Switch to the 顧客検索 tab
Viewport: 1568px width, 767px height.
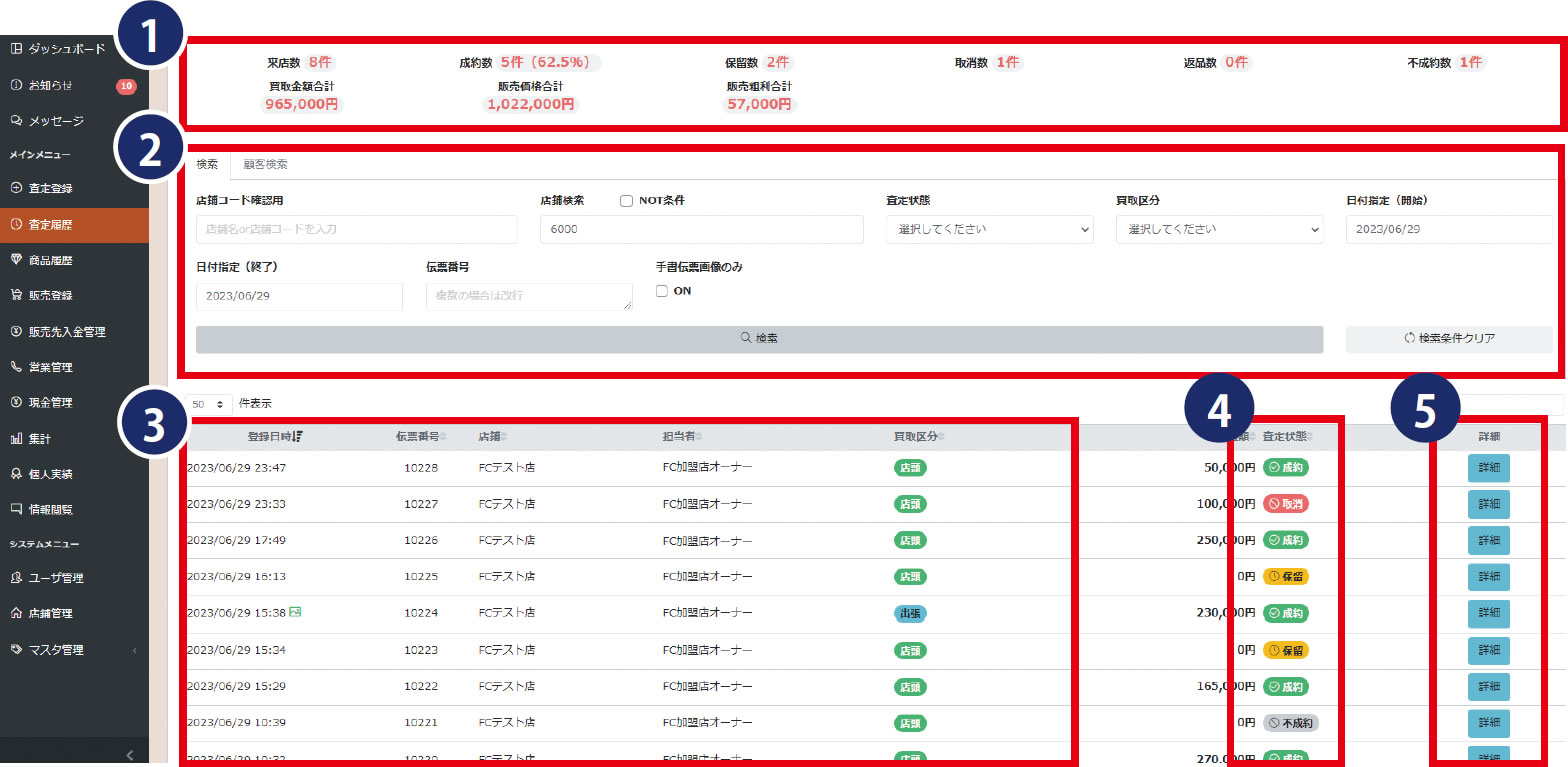(x=265, y=164)
